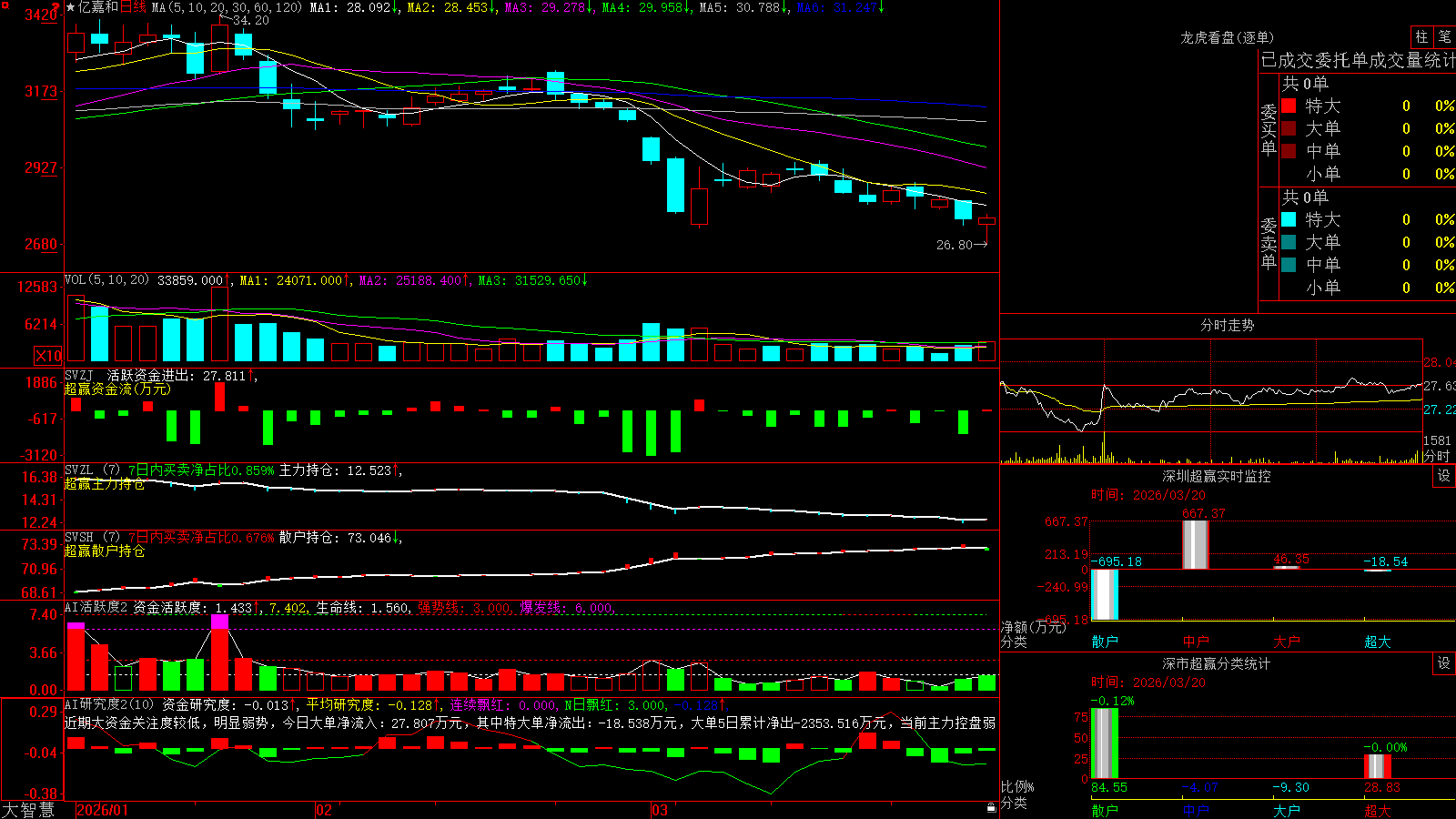Viewport: 1456px width, 819px height.
Task: Click the 超大 bar showing -18.54
Action: [1378, 571]
